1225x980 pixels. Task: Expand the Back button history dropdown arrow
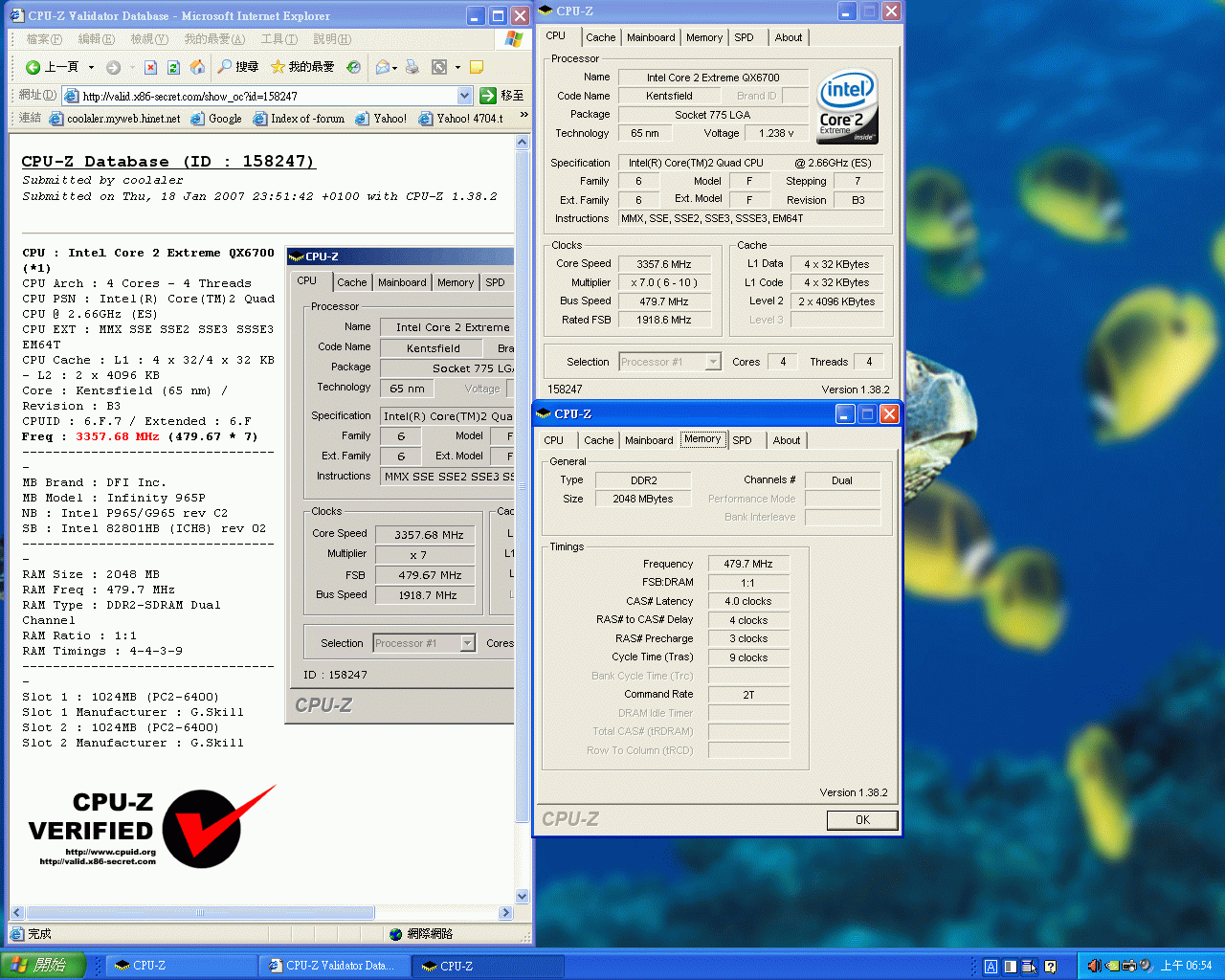pos(91,67)
